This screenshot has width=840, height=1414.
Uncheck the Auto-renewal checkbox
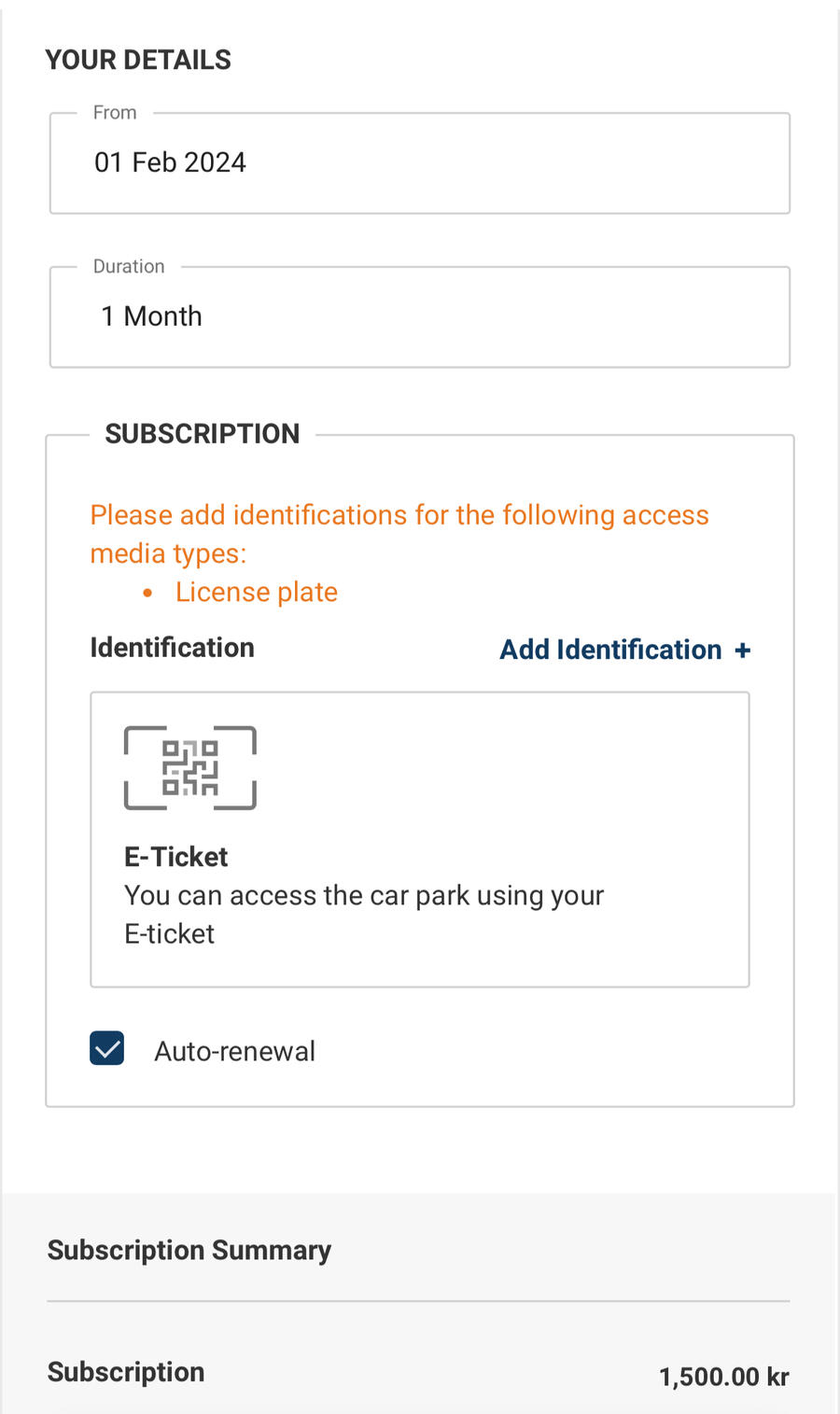click(x=107, y=1049)
